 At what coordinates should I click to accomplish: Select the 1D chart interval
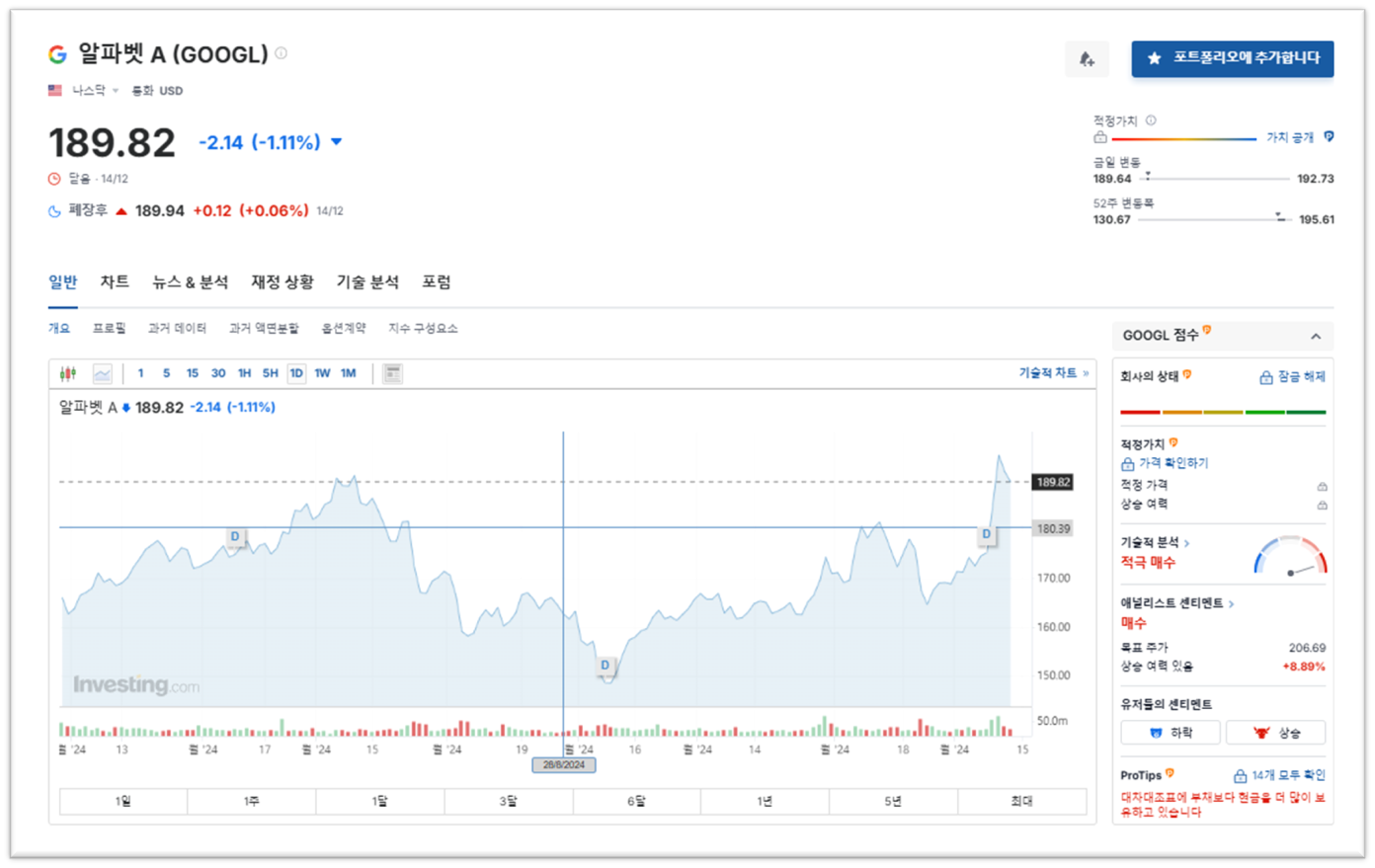point(296,373)
